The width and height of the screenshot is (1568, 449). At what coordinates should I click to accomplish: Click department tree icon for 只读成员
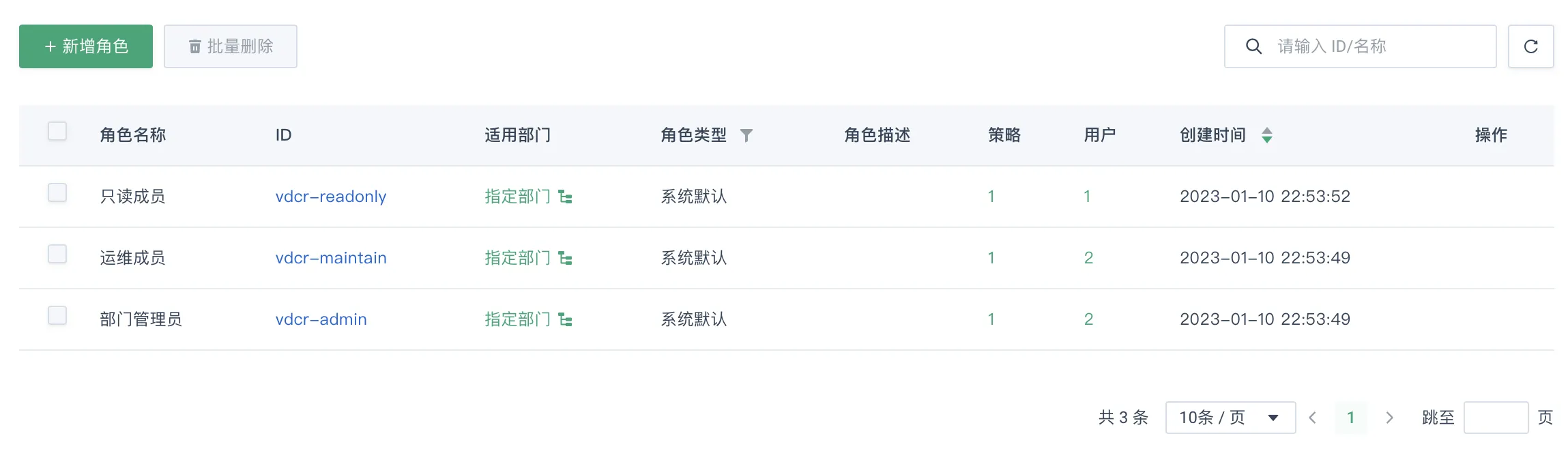[565, 197]
